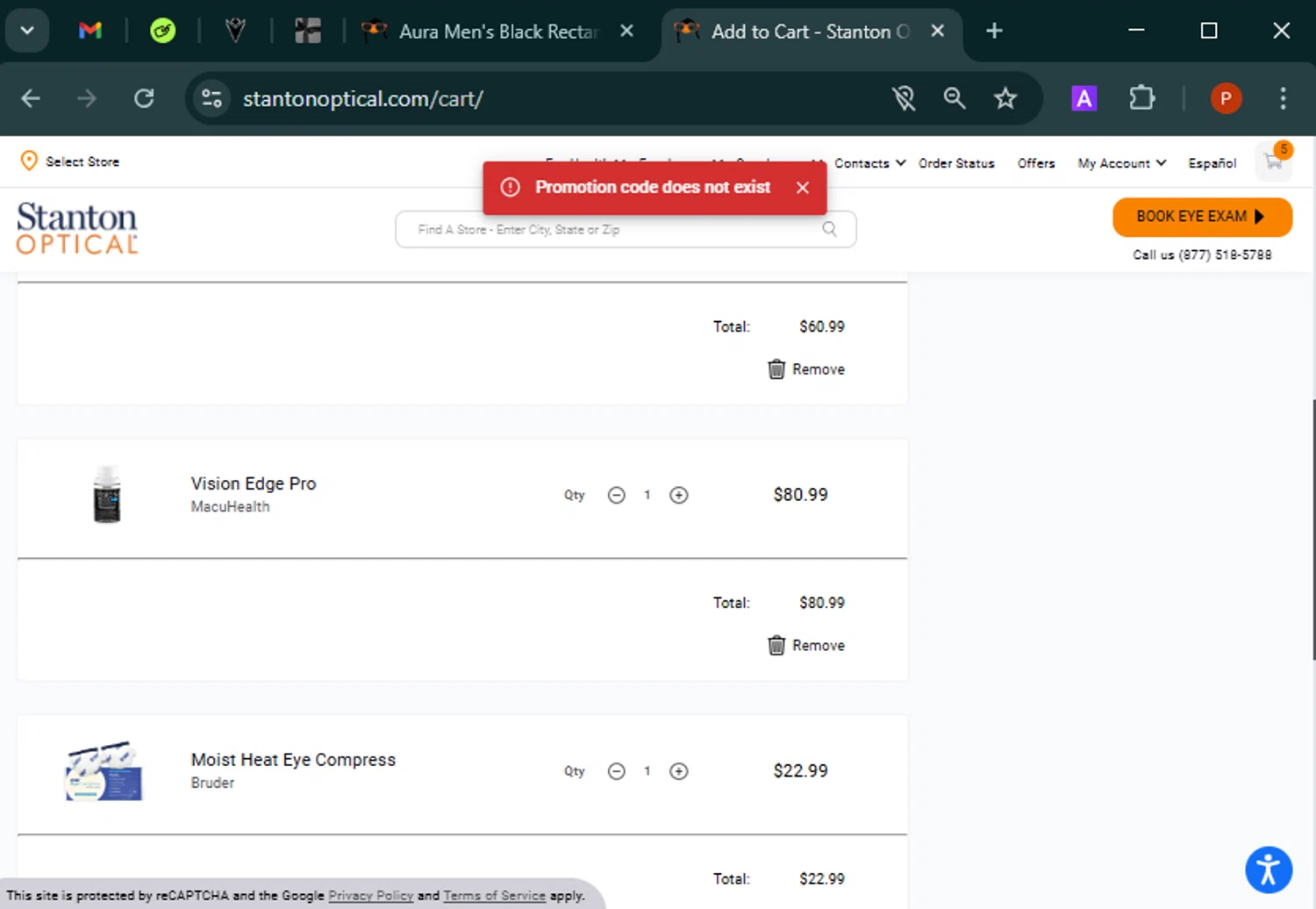This screenshot has width=1316, height=909.
Task: Click the address bar URL stantonoptical.com/cart/
Action: coord(363,98)
